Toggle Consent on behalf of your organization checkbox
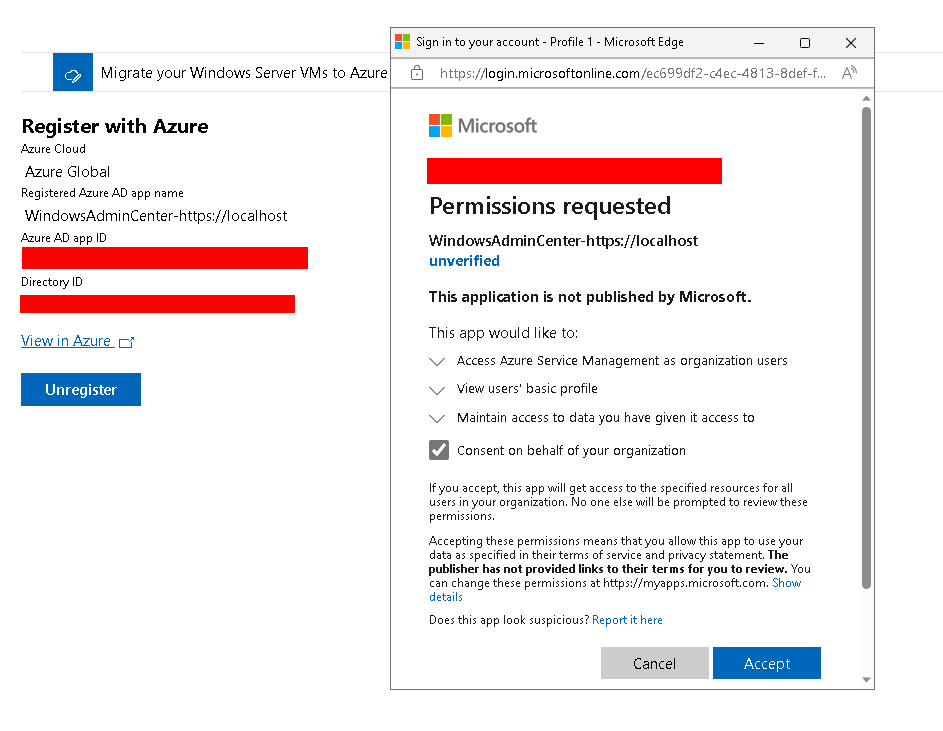The width and height of the screenshot is (943, 731). [439, 450]
